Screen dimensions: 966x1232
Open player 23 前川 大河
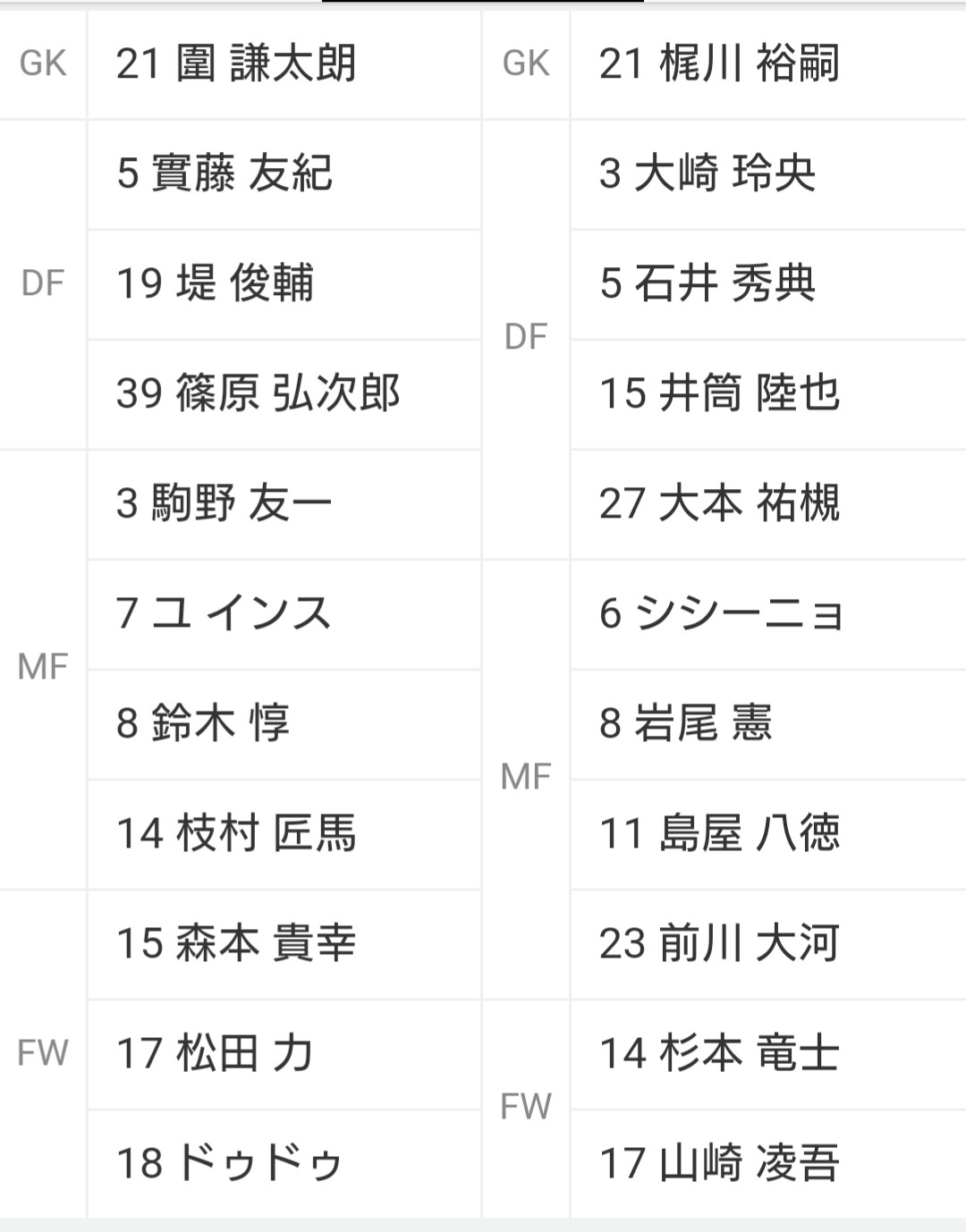768,943
